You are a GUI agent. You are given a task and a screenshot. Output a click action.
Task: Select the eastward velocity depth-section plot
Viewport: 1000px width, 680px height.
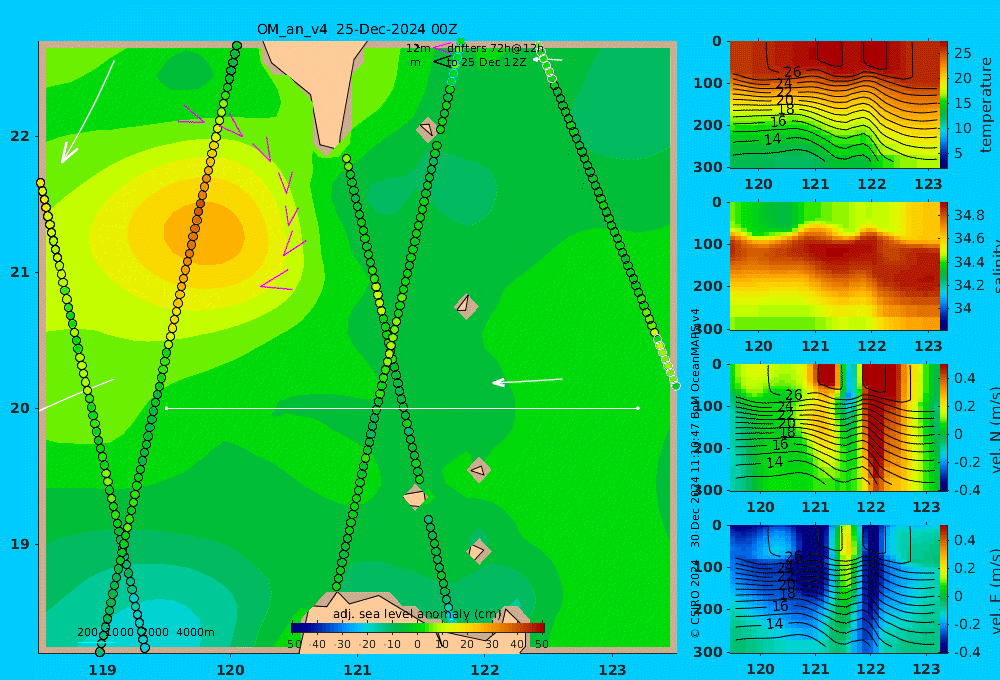click(835, 589)
